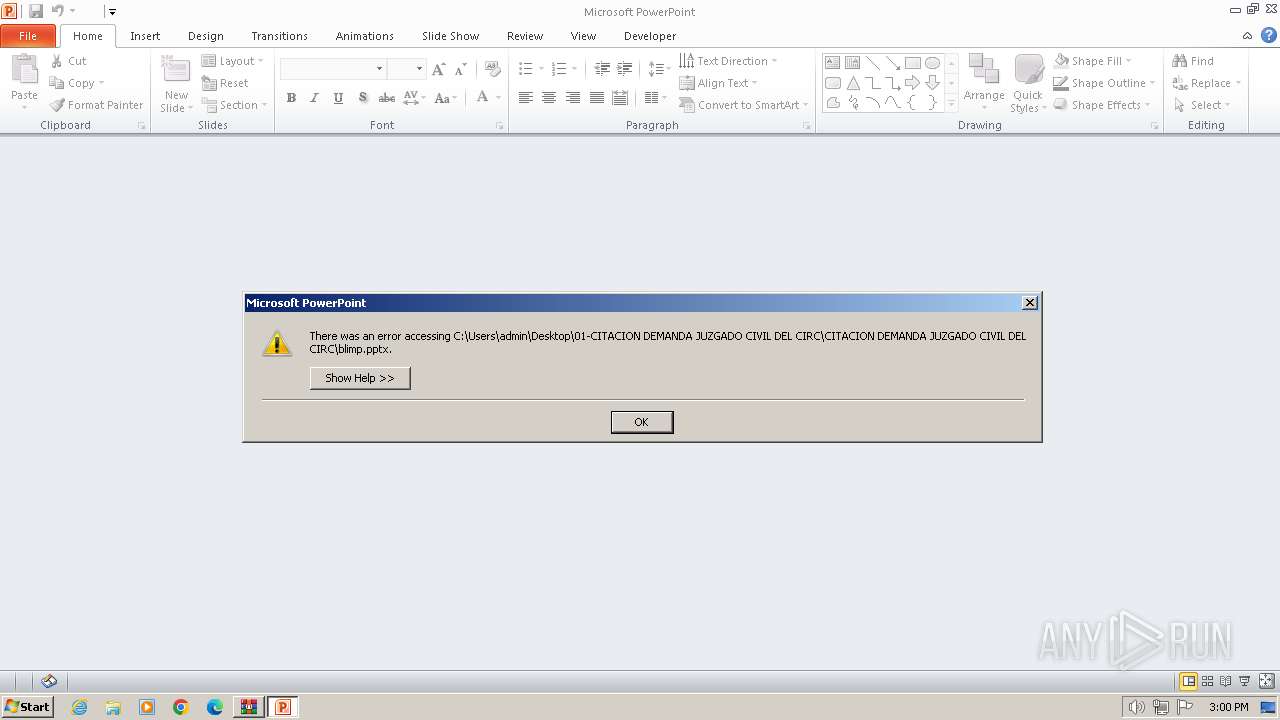Click the New Slide icon

[x=176, y=70]
